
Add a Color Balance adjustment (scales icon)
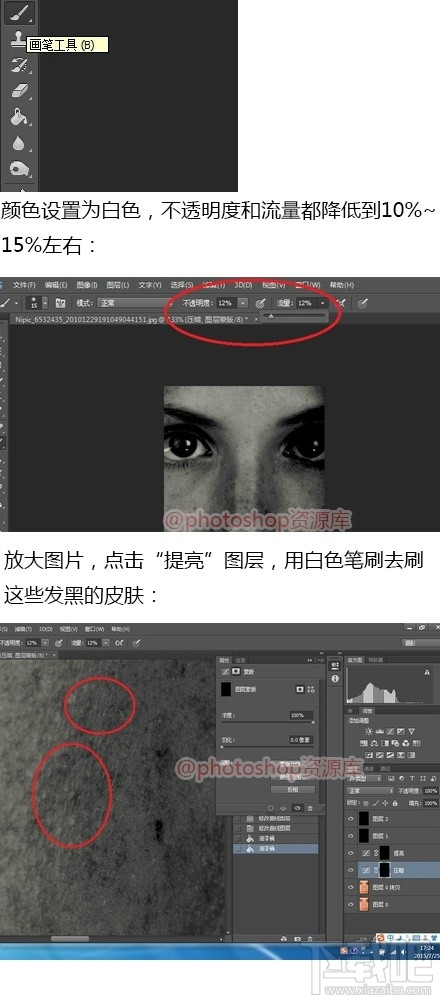pyautogui.click(x=374, y=744)
